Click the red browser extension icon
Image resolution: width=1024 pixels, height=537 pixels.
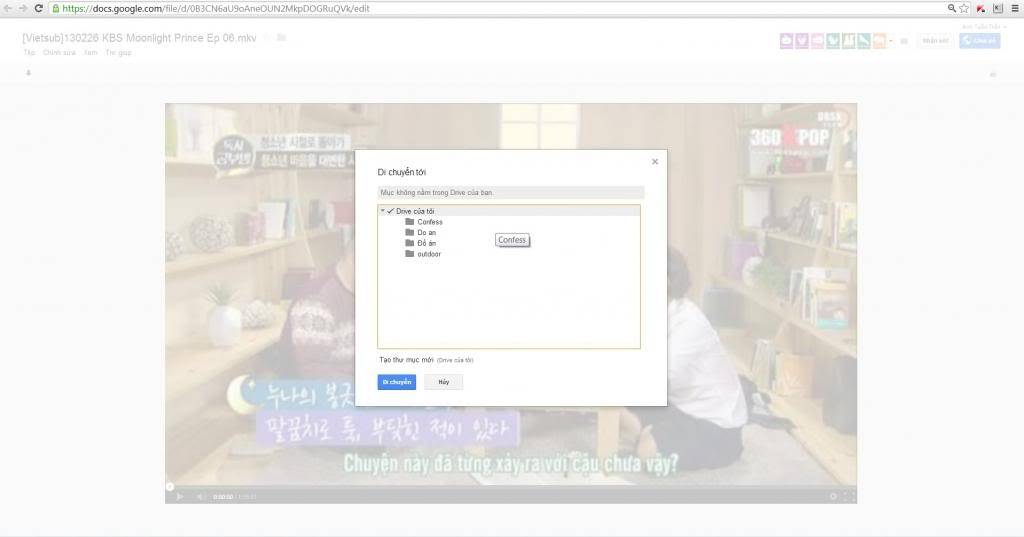pos(981,8)
